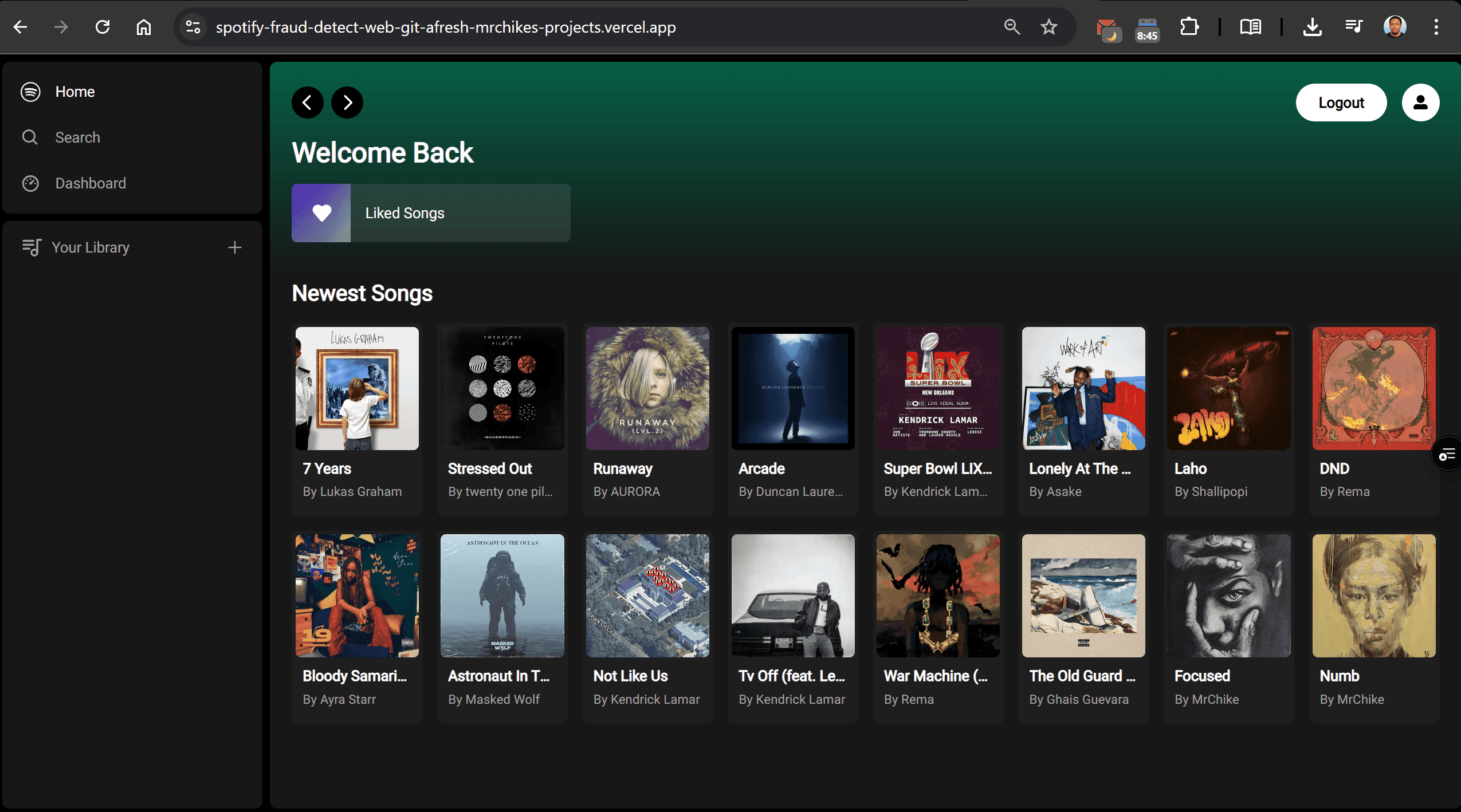Open Dashboard in the sidebar
Image resolution: width=1461 pixels, height=812 pixels.
click(x=91, y=183)
